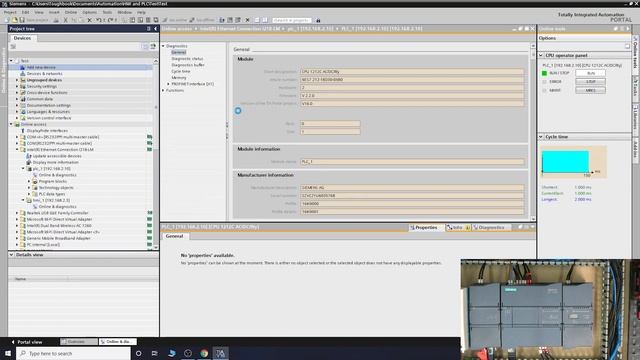
Task: Click the Update accessible devices icon
Action: [x=29, y=156]
